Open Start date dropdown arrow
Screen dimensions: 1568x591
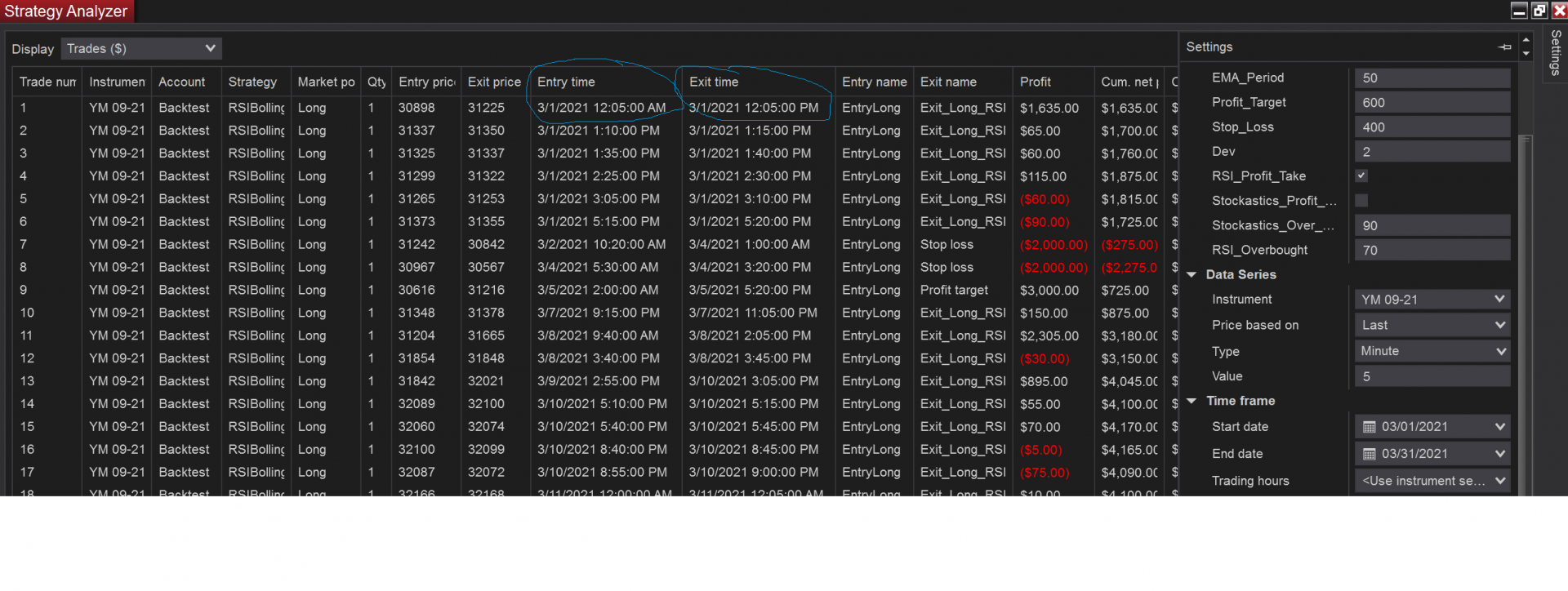pyautogui.click(x=1499, y=427)
